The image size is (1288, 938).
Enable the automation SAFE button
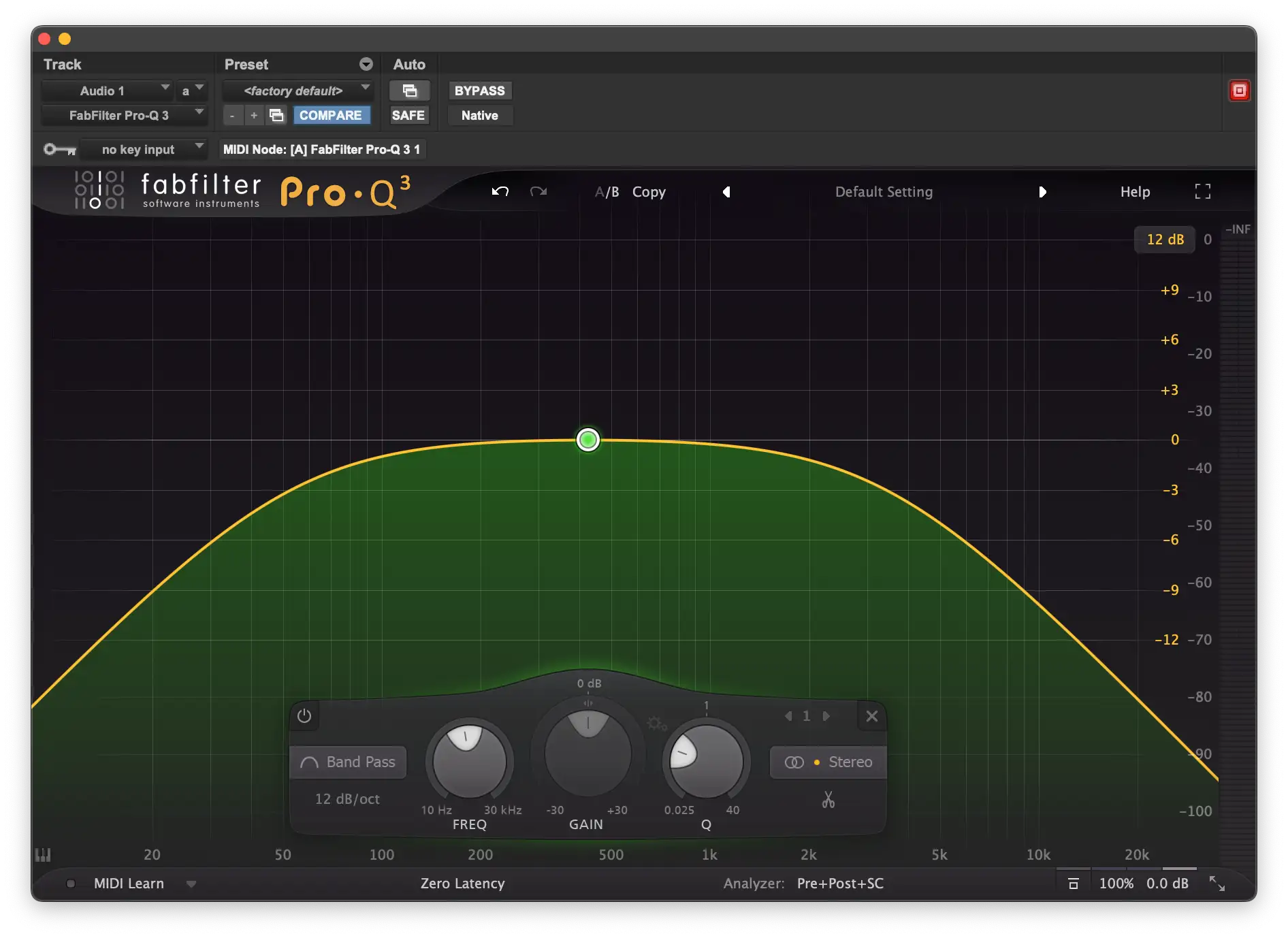click(x=408, y=116)
